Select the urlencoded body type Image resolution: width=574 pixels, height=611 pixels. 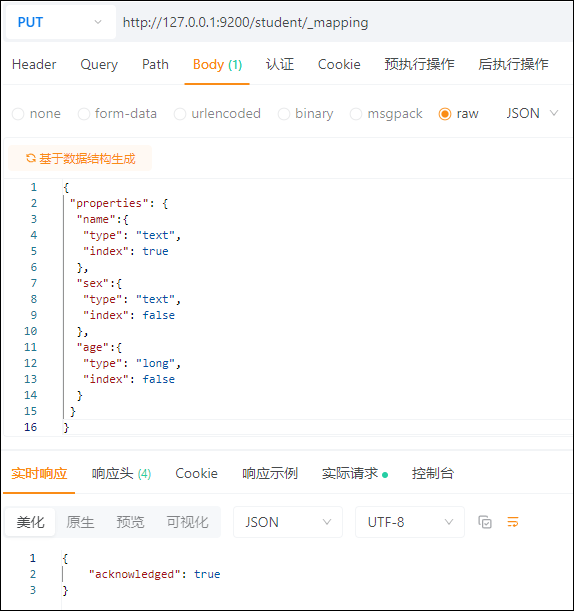point(217,114)
